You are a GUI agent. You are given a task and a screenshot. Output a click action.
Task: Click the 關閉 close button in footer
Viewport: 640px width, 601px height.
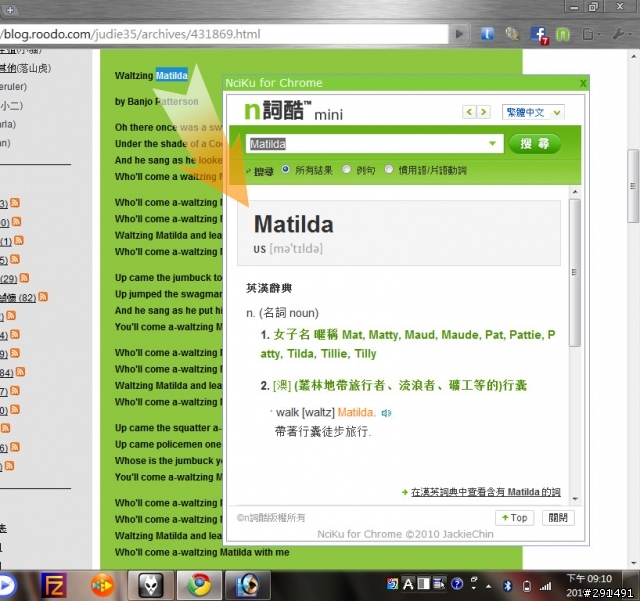[x=558, y=518]
